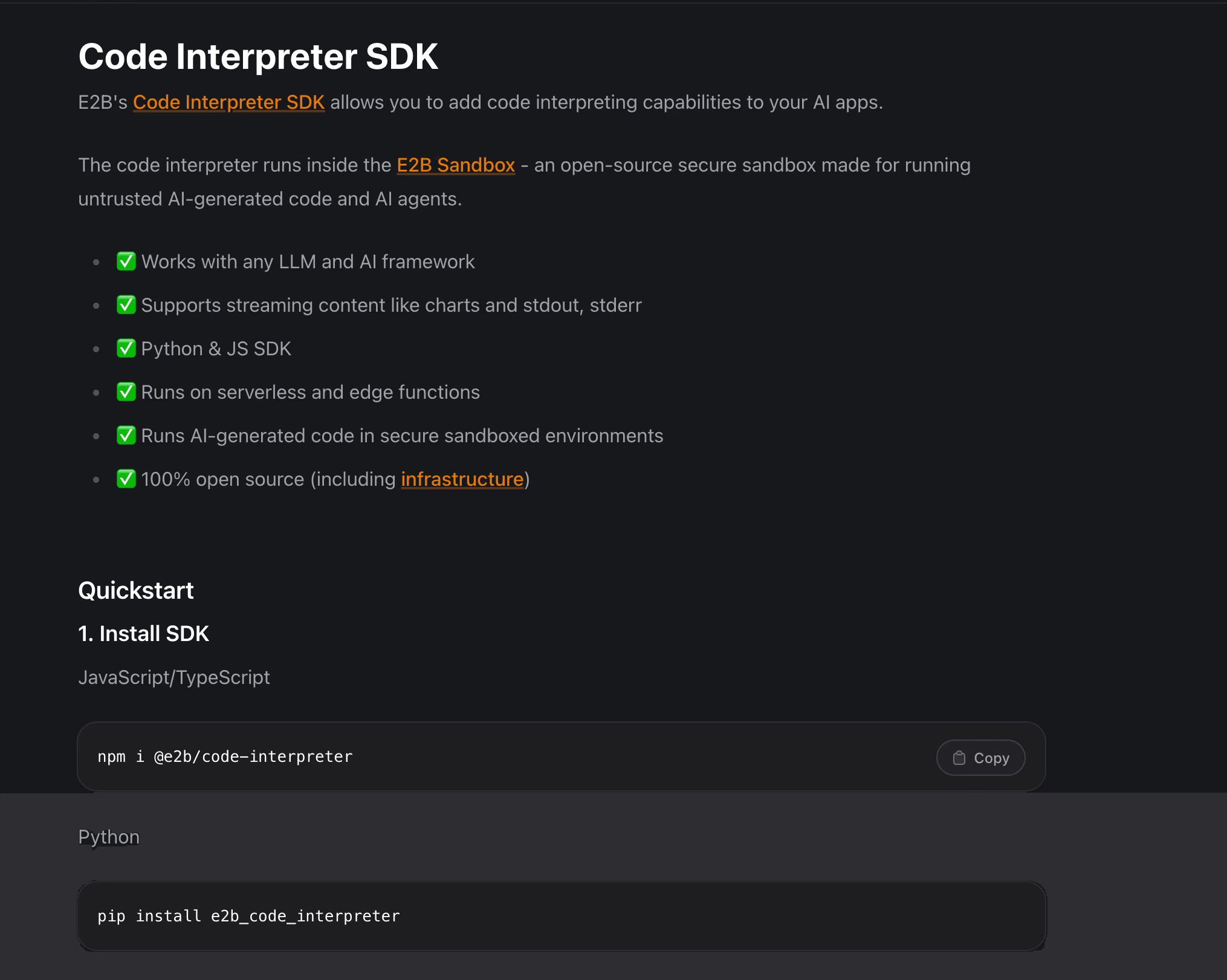Click green checkmark beside Runs AI-generated code
Screen dimensions: 1227x980
coord(126,436)
